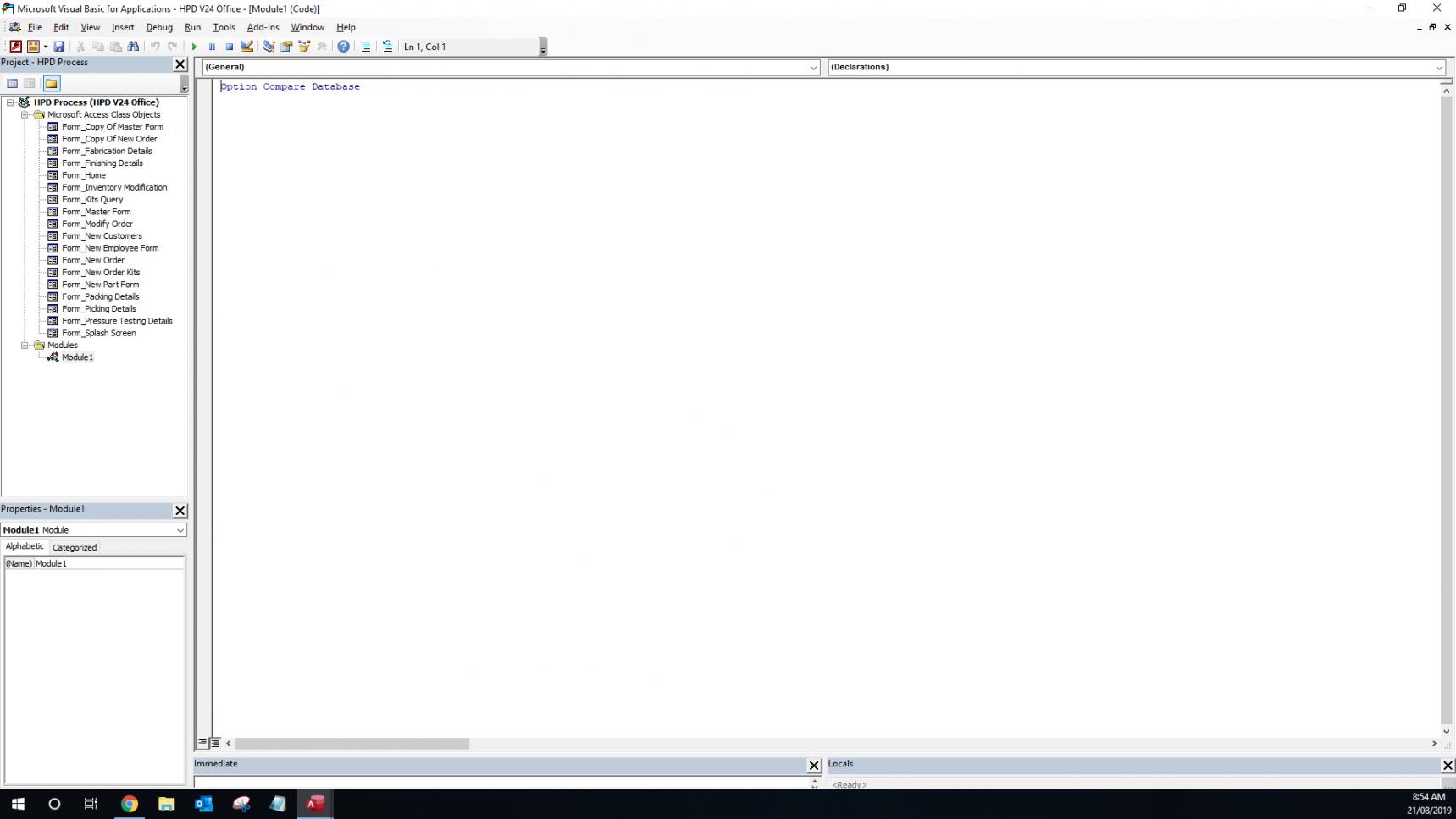Click View Code icon in Project panel
Image resolution: width=1456 pixels, height=819 pixels.
[x=12, y=83]
